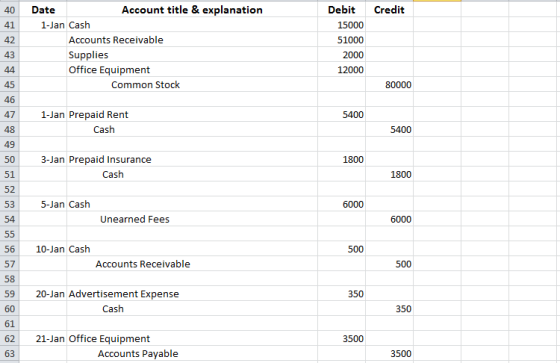Select the 6000 credit in row 54

point(389,219)
